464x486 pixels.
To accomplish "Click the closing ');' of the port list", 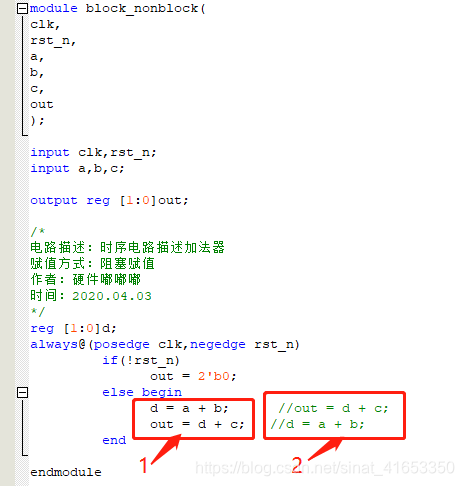I will tap(37, 120).
